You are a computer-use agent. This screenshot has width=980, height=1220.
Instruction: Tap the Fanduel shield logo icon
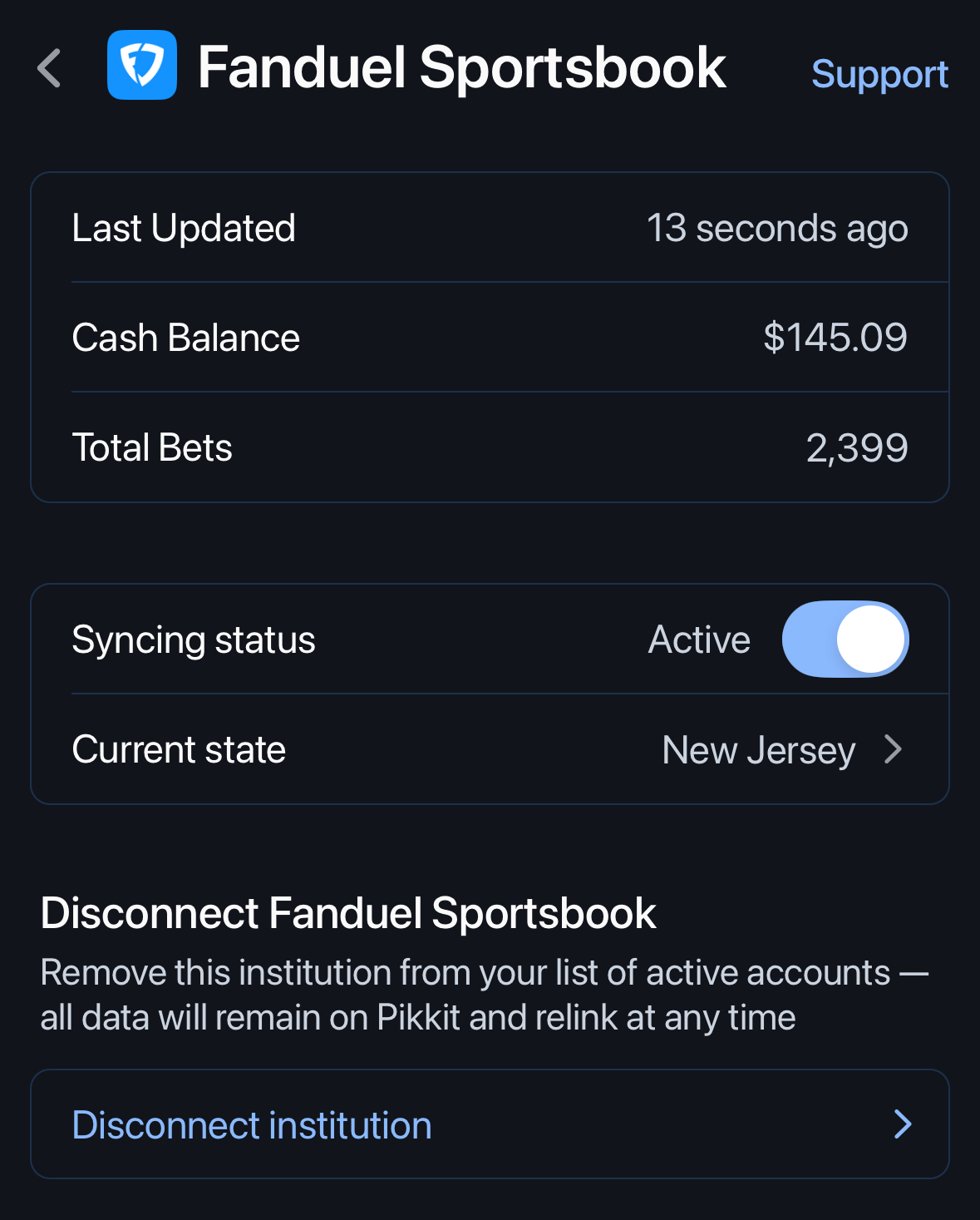[x=142, y=65]
